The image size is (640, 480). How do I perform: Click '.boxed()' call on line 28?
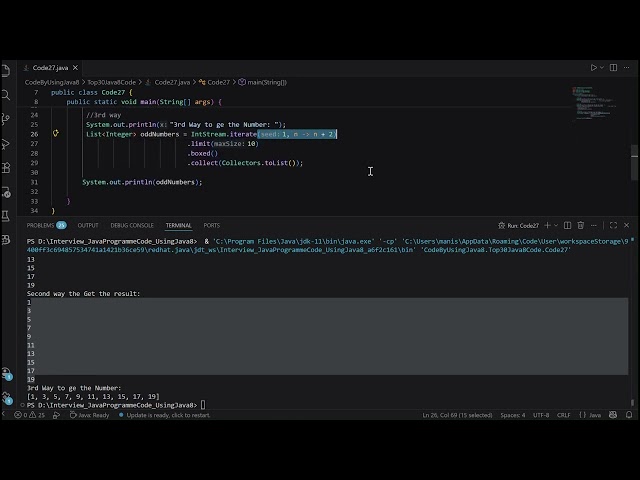click(x=202, y=153)
